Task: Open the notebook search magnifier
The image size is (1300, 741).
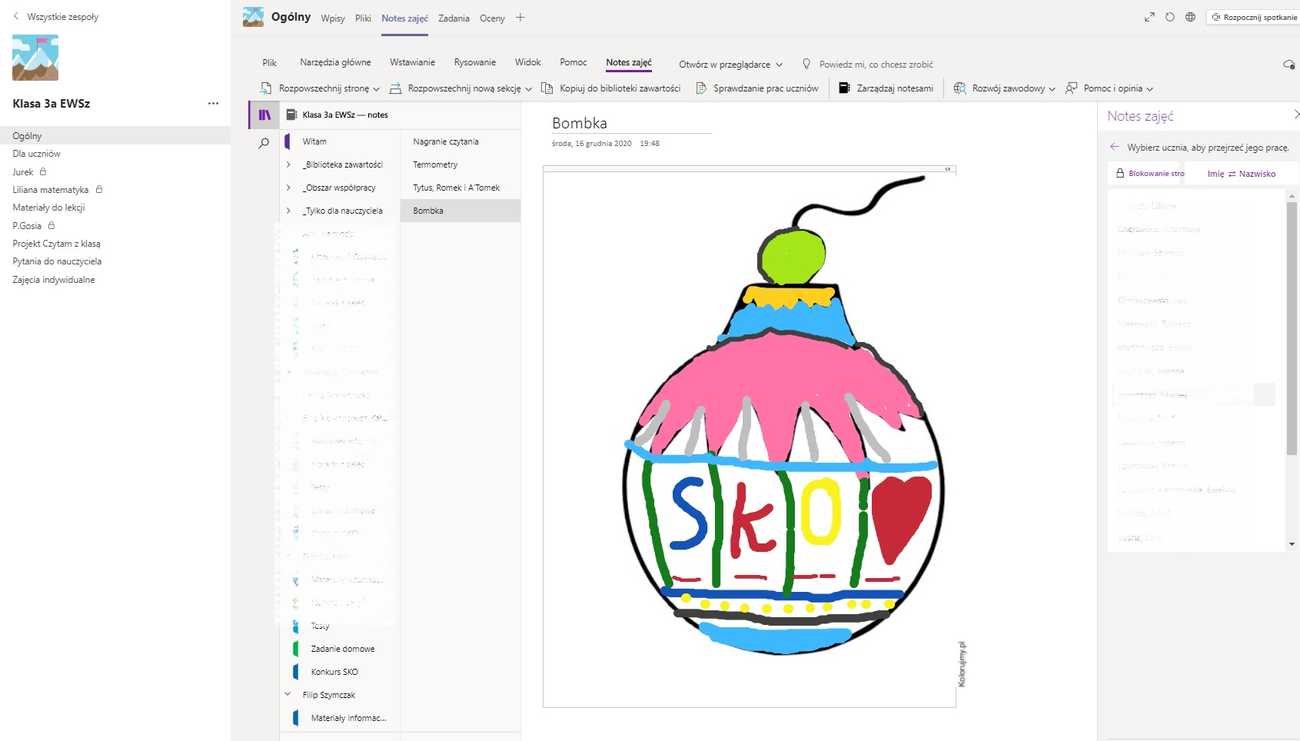Action: (x=264, y=143)
